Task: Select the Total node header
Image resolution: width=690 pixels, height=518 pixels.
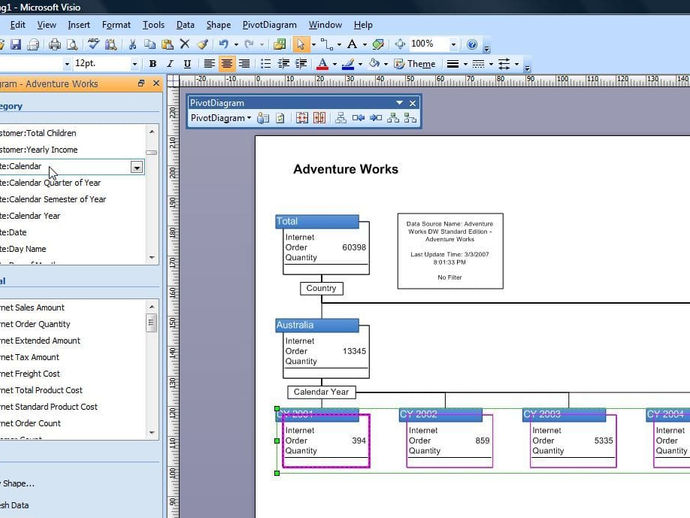Action: point(317,221)
